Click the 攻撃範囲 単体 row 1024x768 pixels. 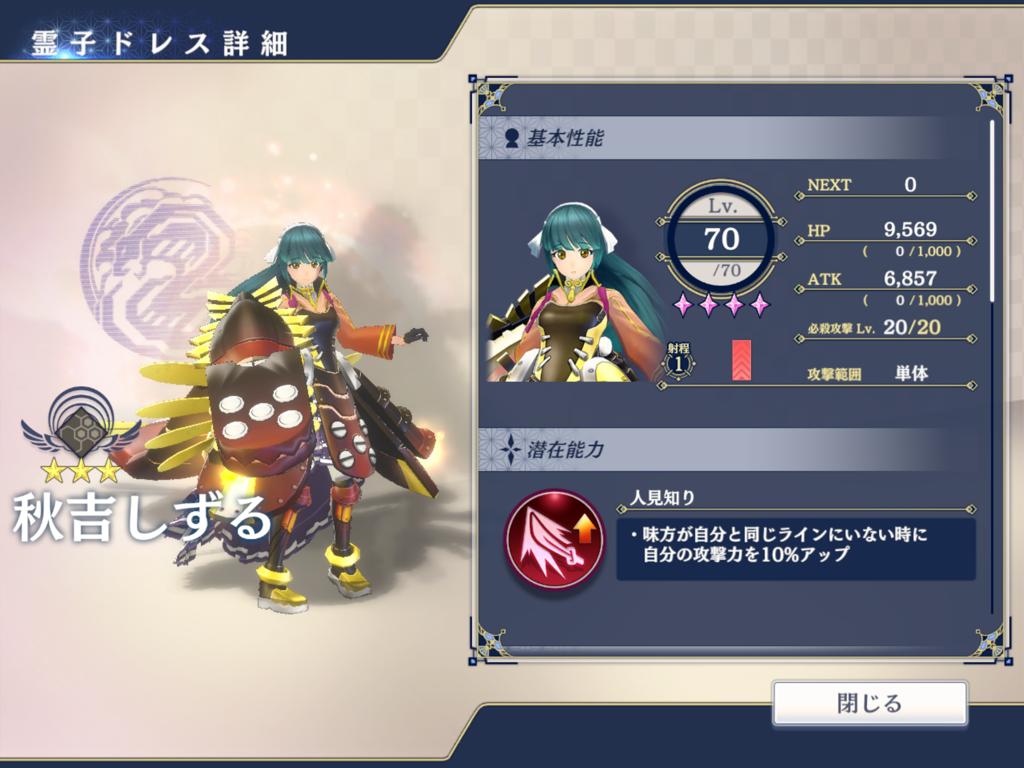click(x=886, y=375)
